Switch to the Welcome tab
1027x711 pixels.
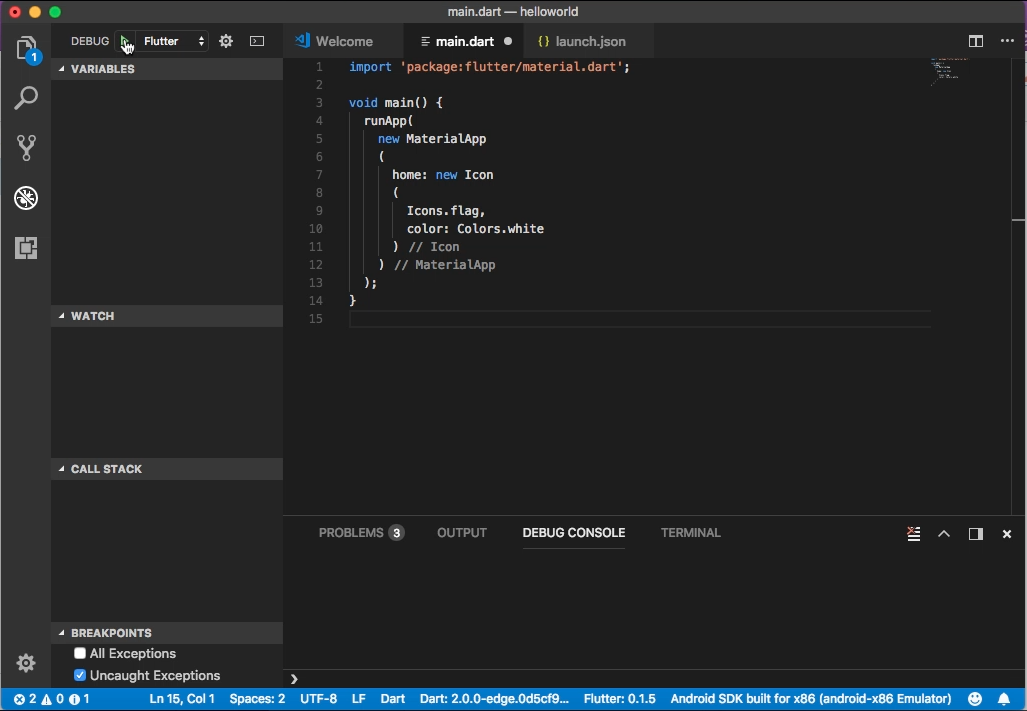(x=344, y=41)
